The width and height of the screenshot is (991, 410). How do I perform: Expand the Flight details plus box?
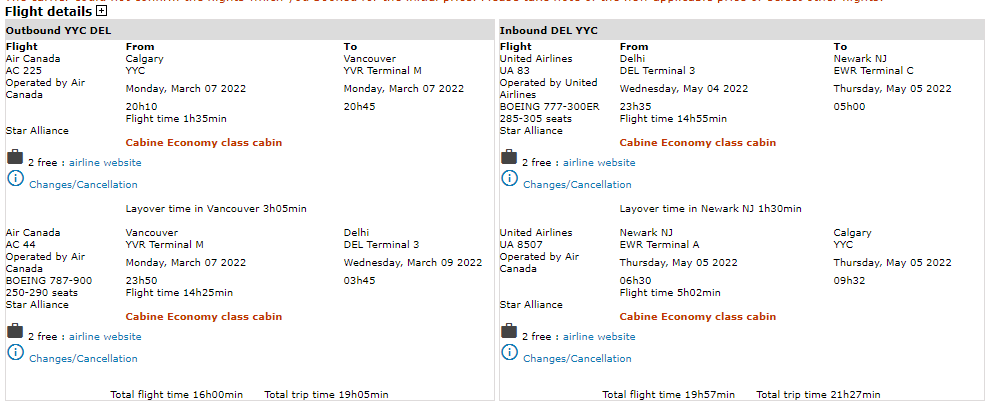click(102, 11)
